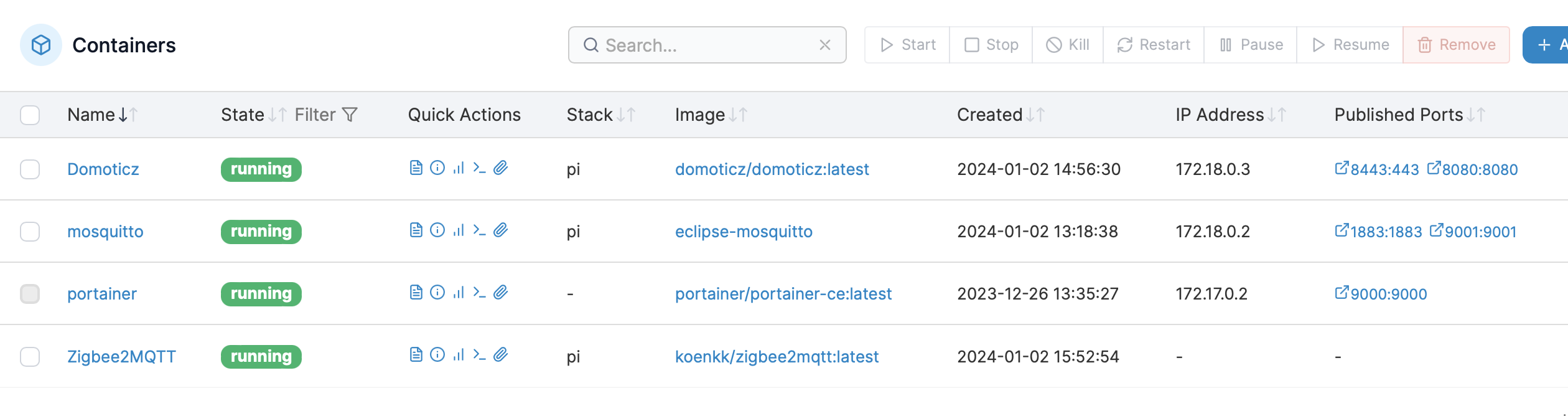Screen dimensions: 1568x416
Task: Open the portainer container link
Action: tap(102, 294)
